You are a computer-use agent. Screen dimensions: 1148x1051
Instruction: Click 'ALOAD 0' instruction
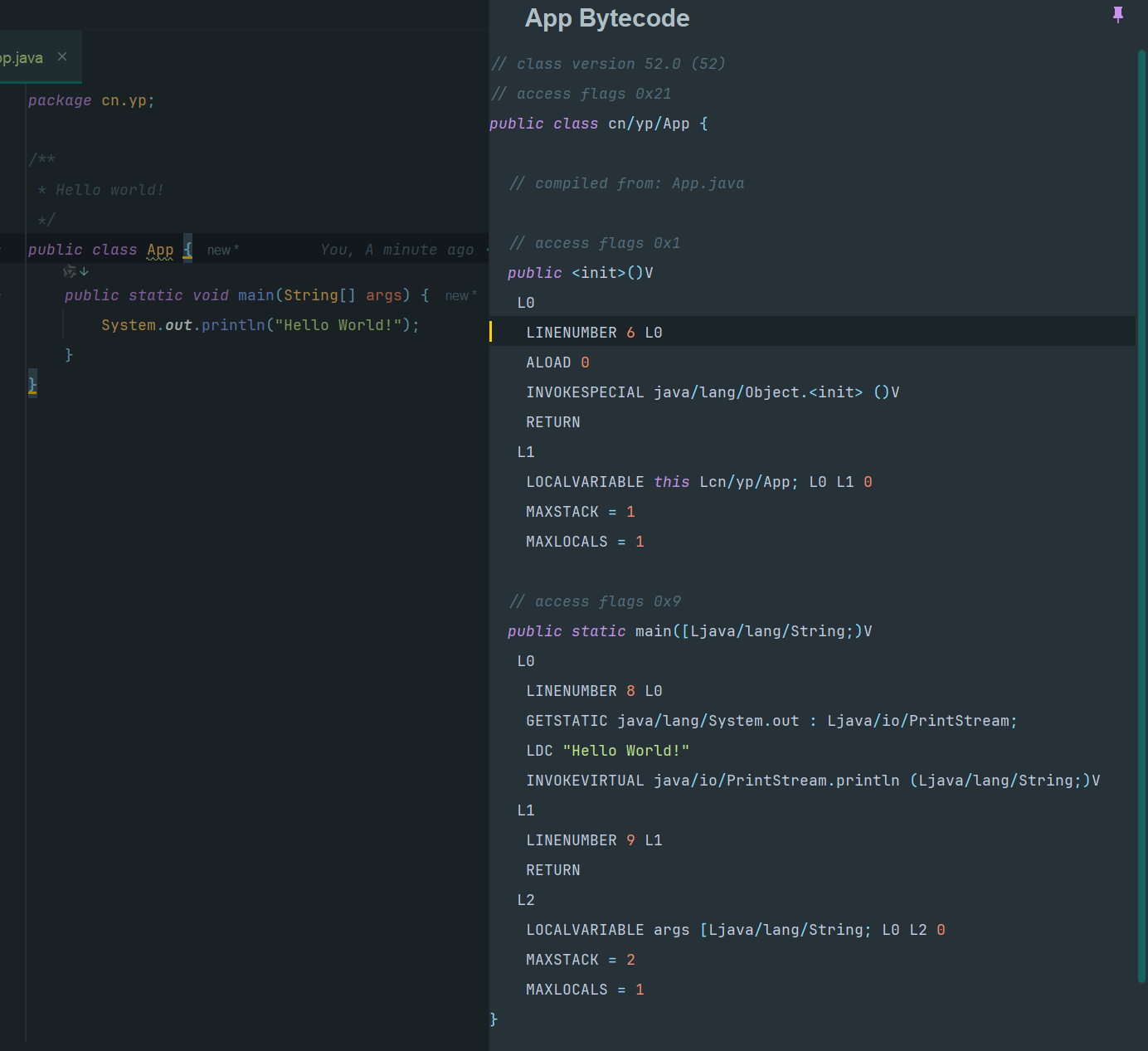point(557,362)
